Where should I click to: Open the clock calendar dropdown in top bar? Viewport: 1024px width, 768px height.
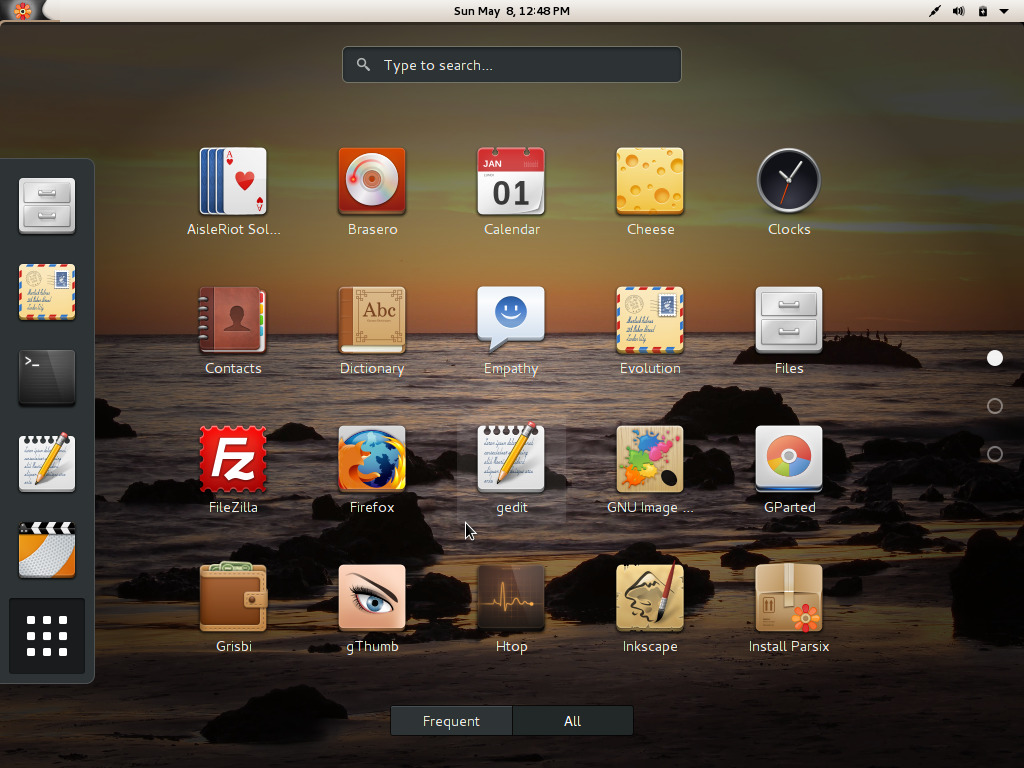click(x=511, y=11)
